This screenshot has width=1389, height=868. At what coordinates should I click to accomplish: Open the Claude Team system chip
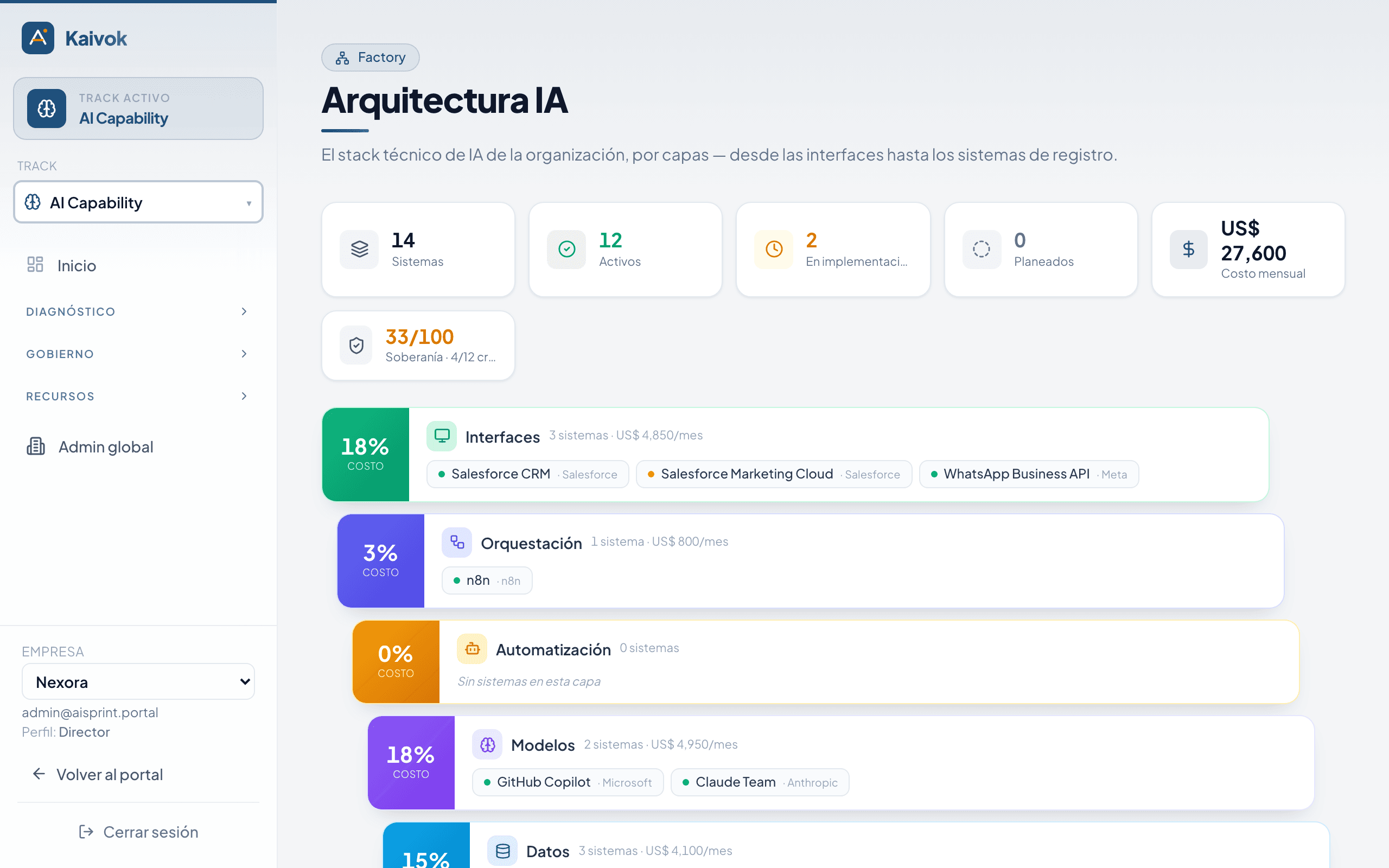(x=760, y=782)
